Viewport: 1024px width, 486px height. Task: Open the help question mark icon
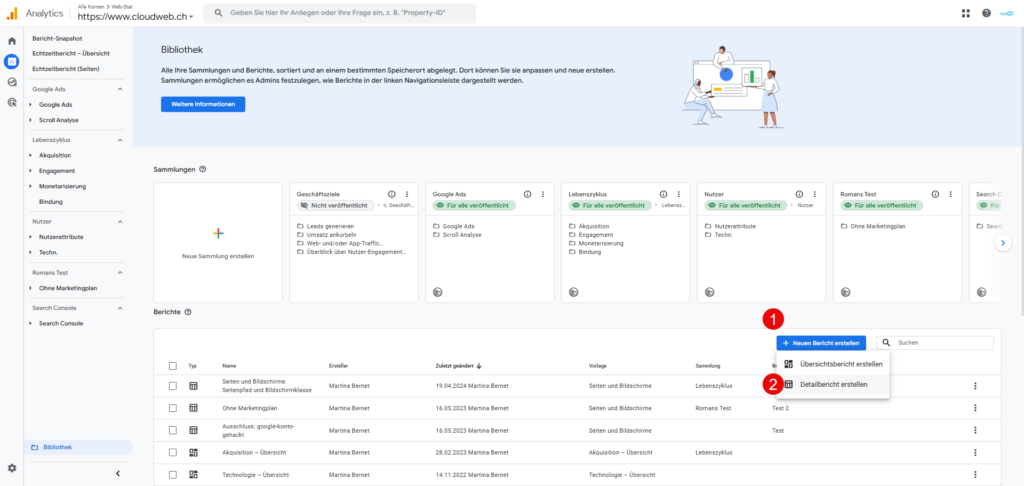[986, 13]
